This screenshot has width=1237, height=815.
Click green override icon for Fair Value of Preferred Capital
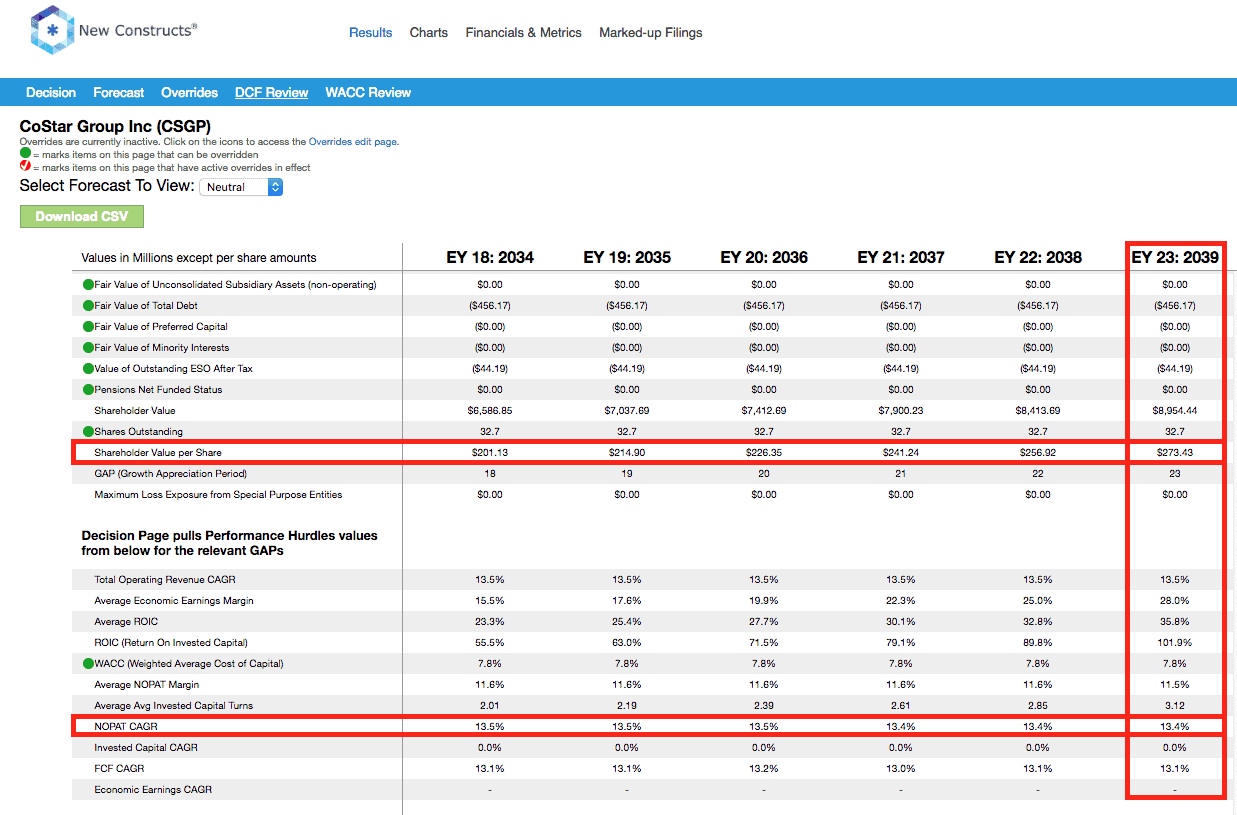point(88,327)
